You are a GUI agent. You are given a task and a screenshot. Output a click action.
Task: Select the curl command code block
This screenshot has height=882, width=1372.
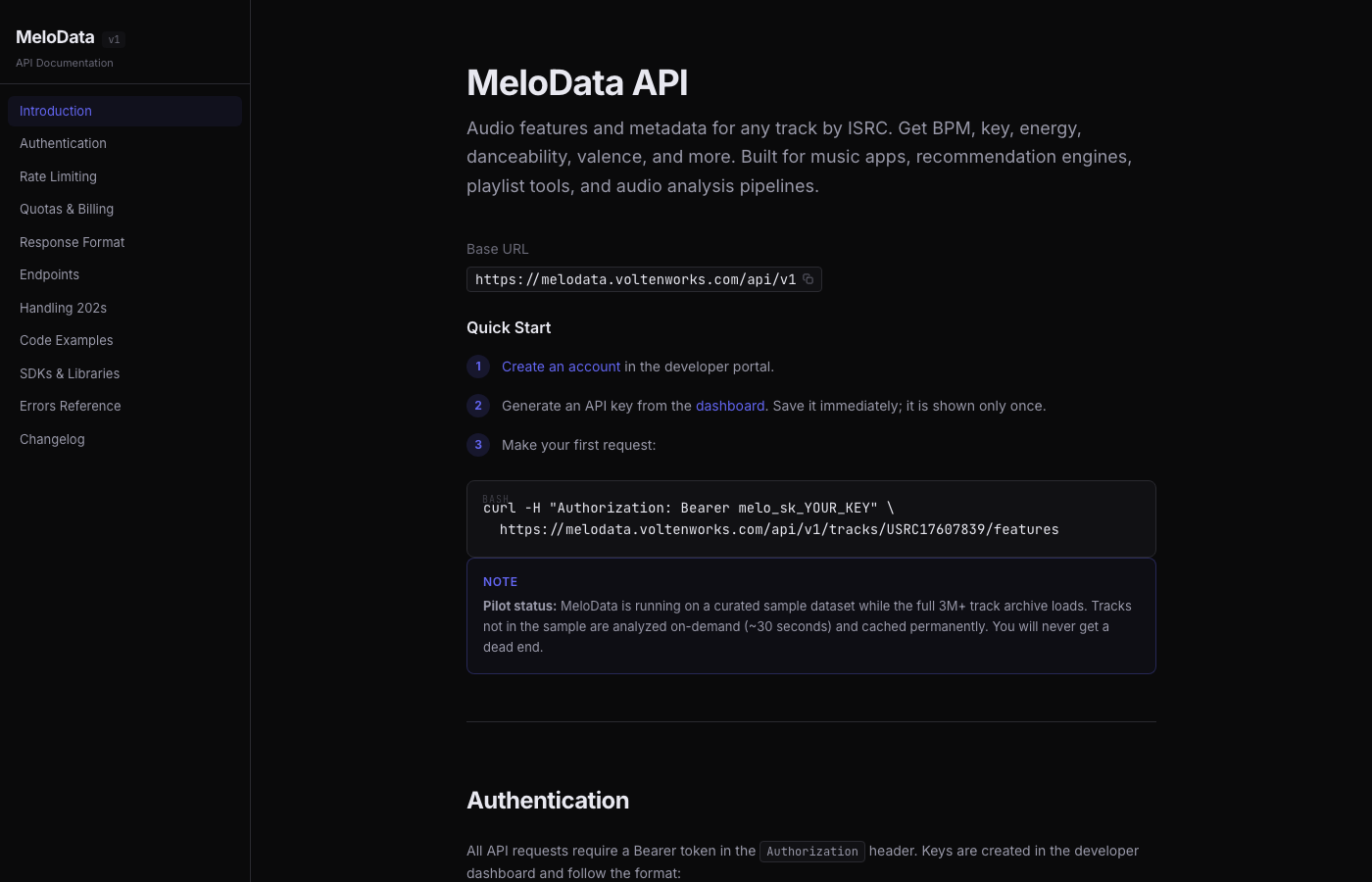(810, 518)
